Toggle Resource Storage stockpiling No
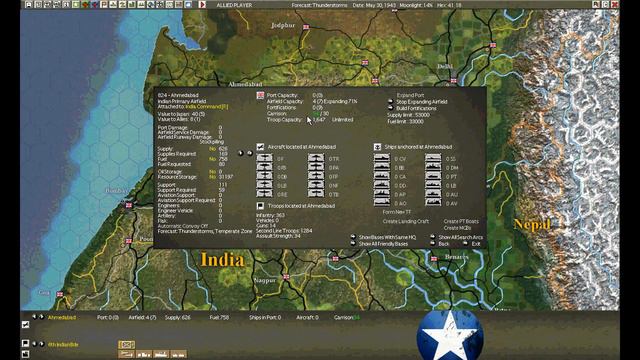This screenshot has height=360, width=640. [212, 177]
